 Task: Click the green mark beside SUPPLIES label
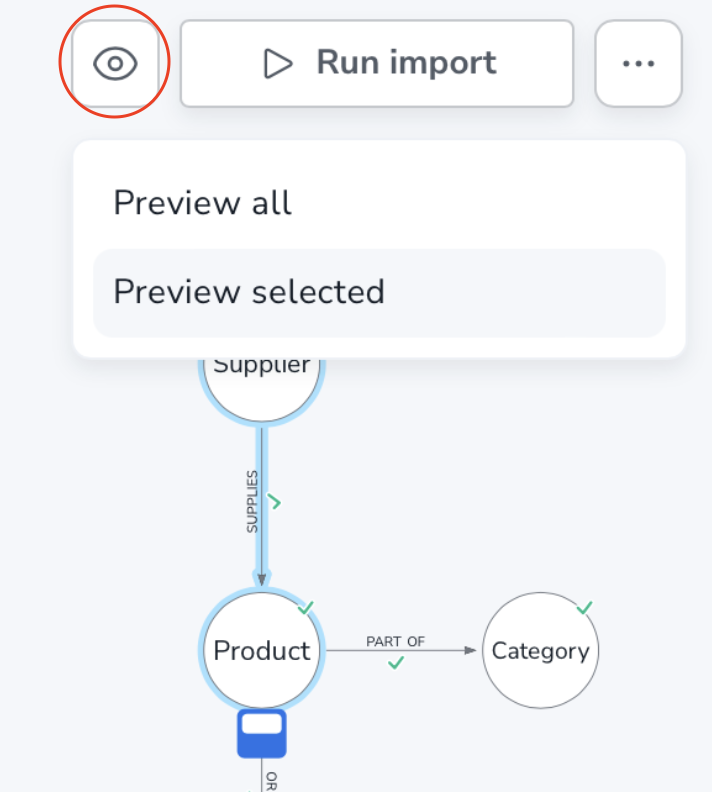point(275,503)
